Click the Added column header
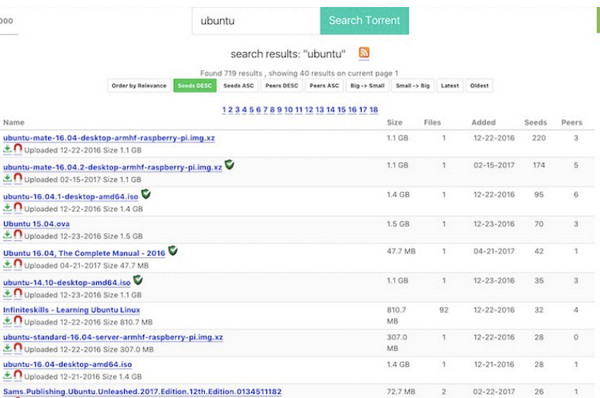 click(x=483, y=122)
